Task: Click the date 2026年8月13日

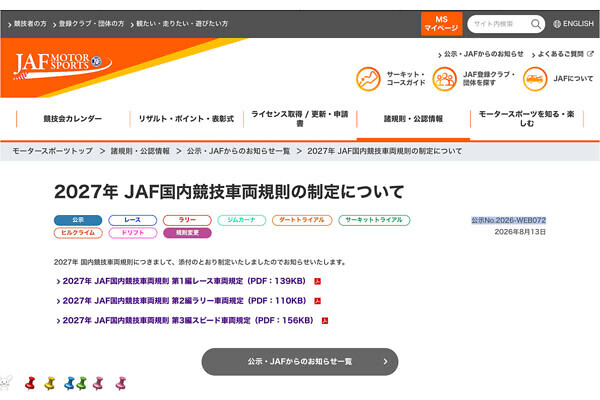Action: (520, 232)
